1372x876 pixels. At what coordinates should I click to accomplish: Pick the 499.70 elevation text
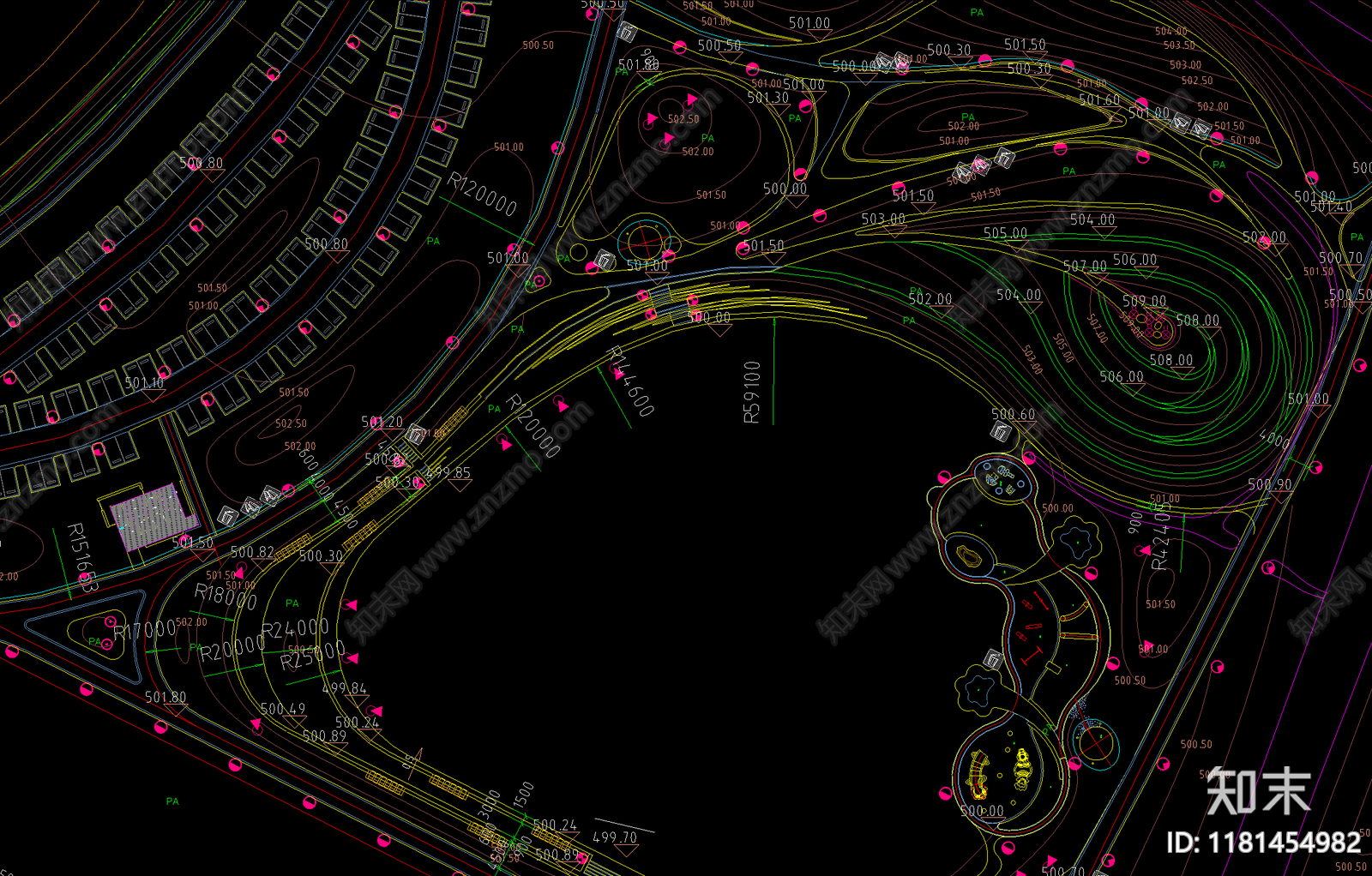[615, 837]
